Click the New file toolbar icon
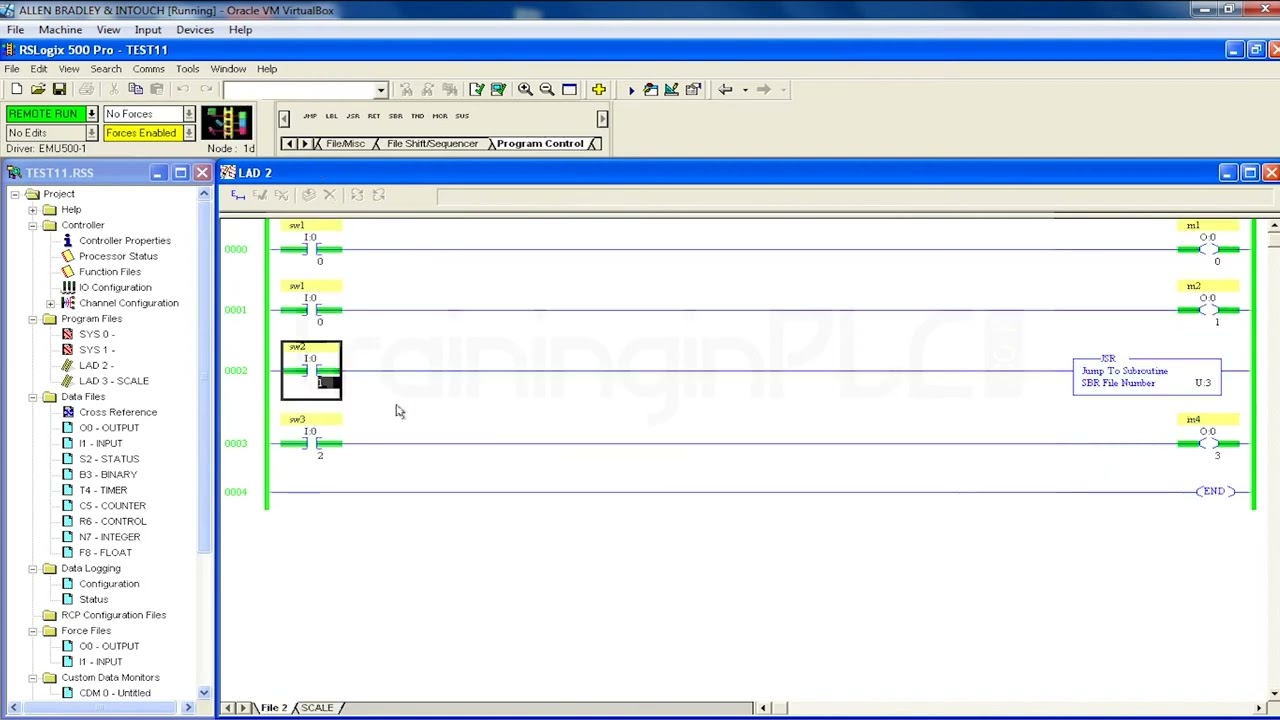1280x720 pixels. coord(17,89)
